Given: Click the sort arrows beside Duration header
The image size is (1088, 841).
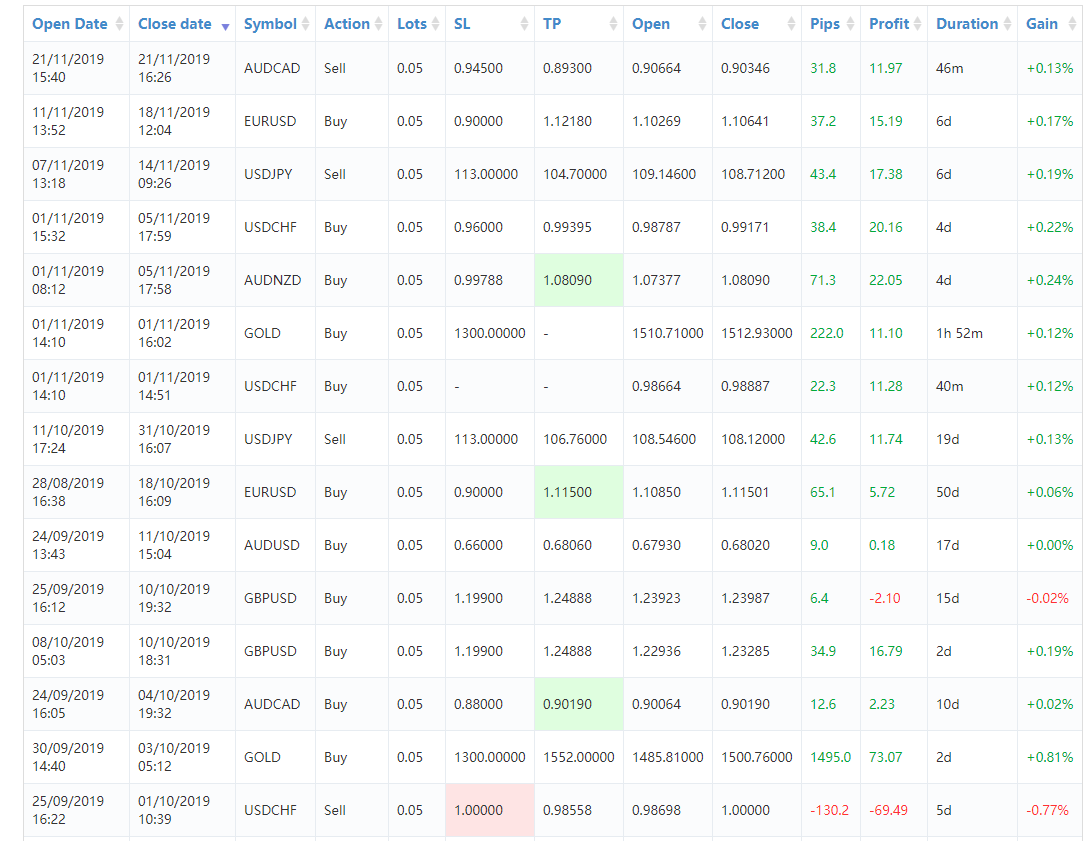Looking at the screenshot, I should pyautogui.click(x=1007, y=24).
